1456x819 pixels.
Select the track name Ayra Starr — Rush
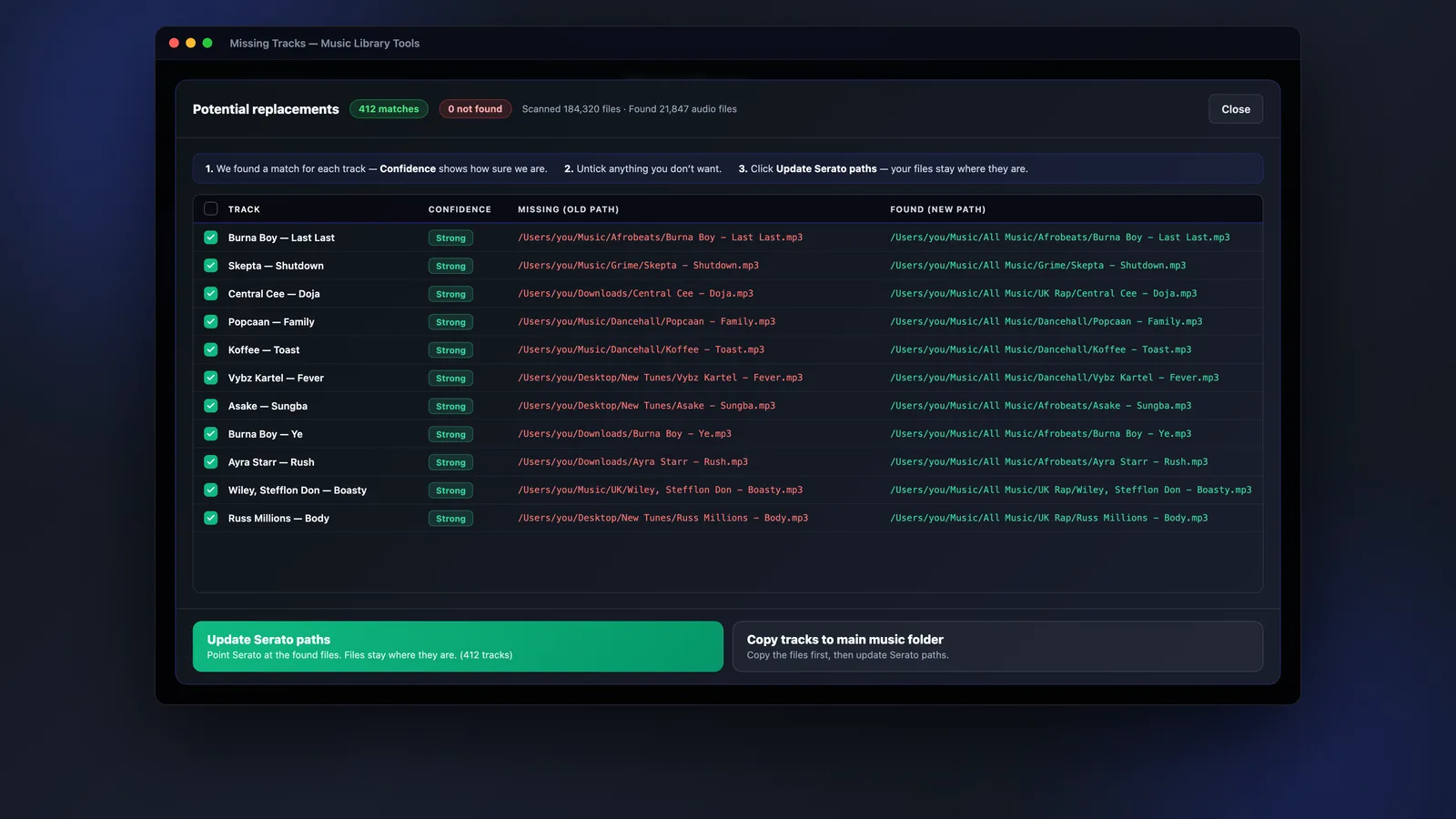click(271, 462)
